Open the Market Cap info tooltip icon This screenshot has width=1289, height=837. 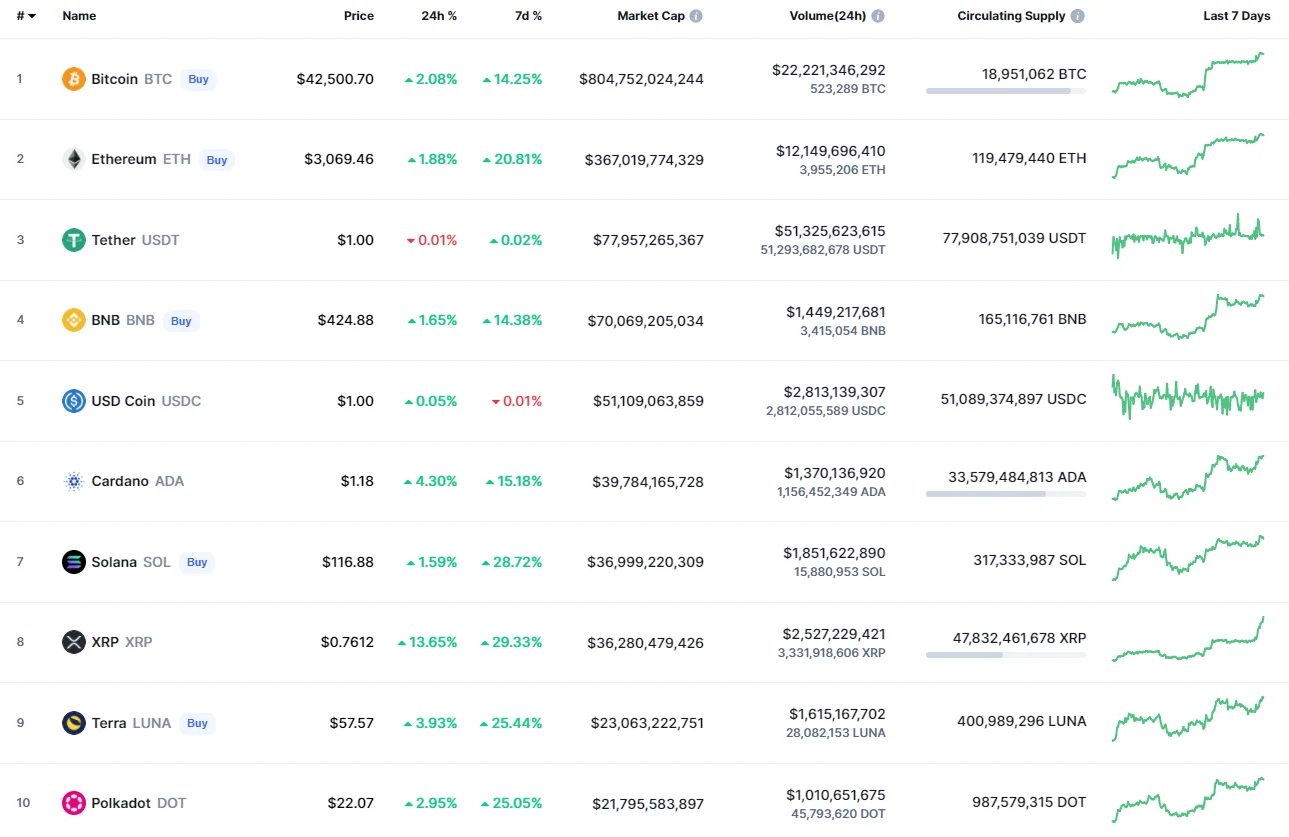pos(696,16)
